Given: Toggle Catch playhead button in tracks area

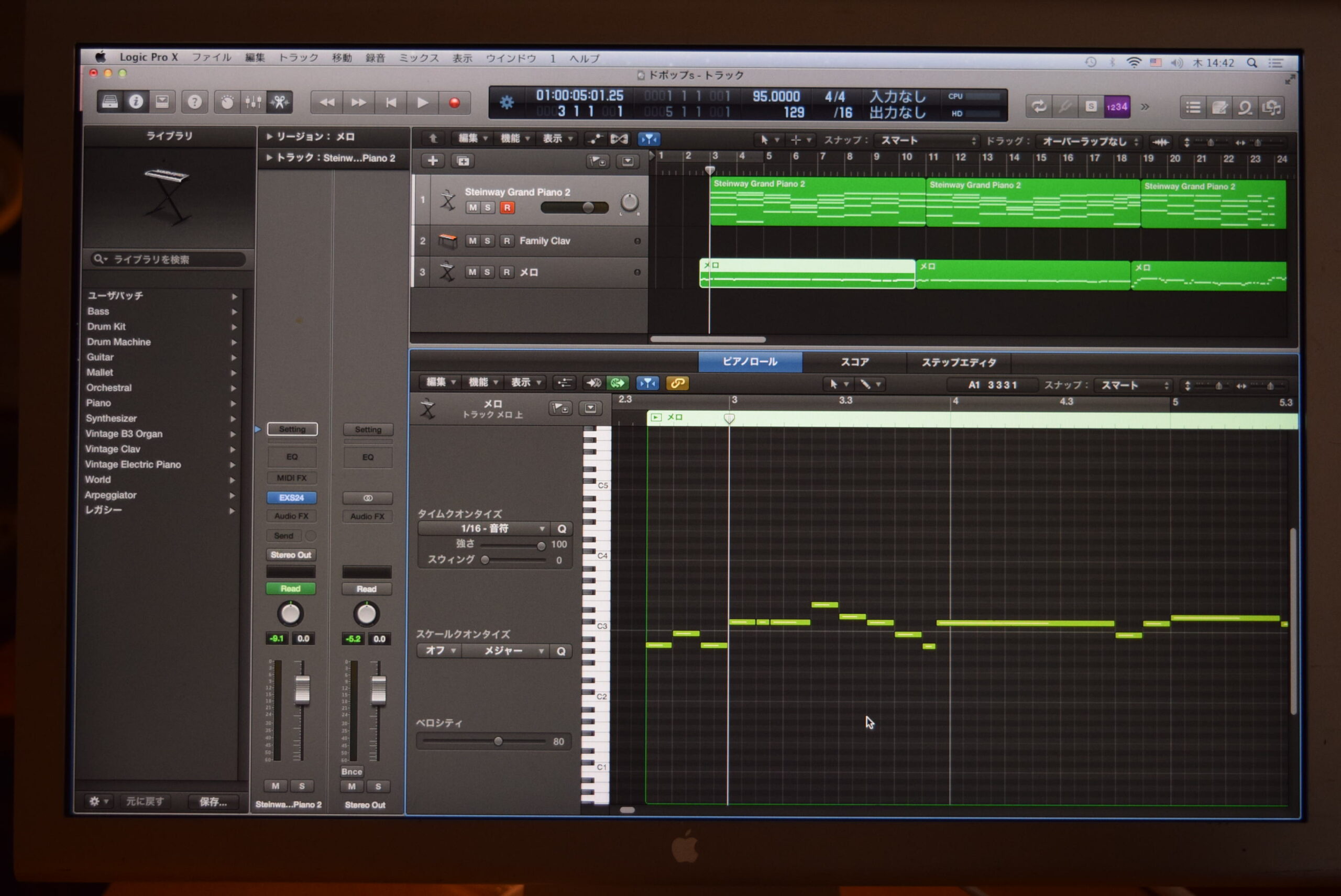Looking at the screenshot, I should 649,139.
